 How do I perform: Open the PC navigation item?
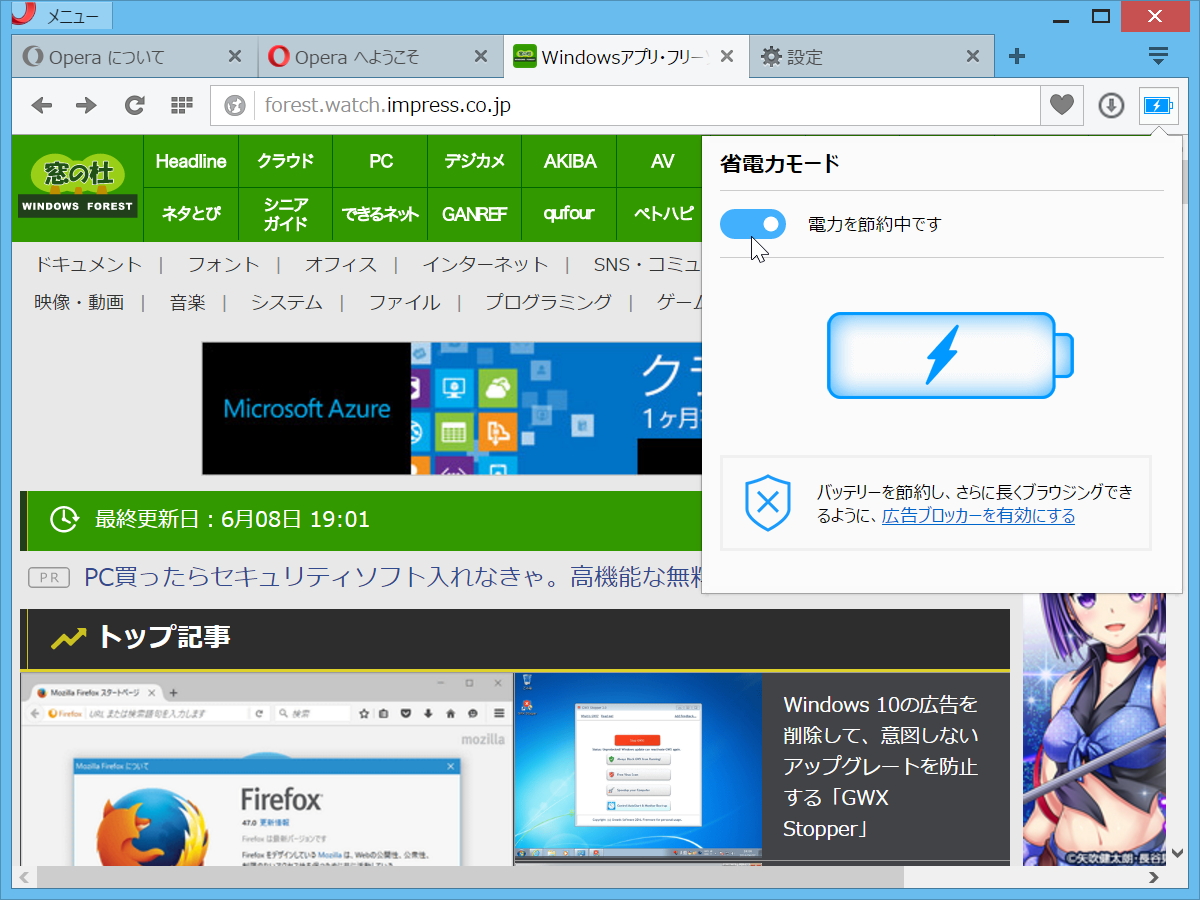(x=380, y=161)
